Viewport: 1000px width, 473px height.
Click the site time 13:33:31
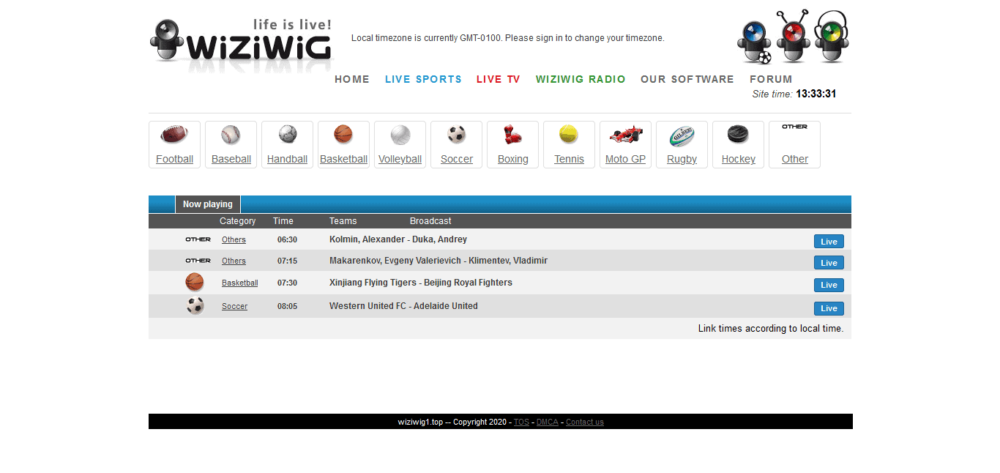point(816,94)
